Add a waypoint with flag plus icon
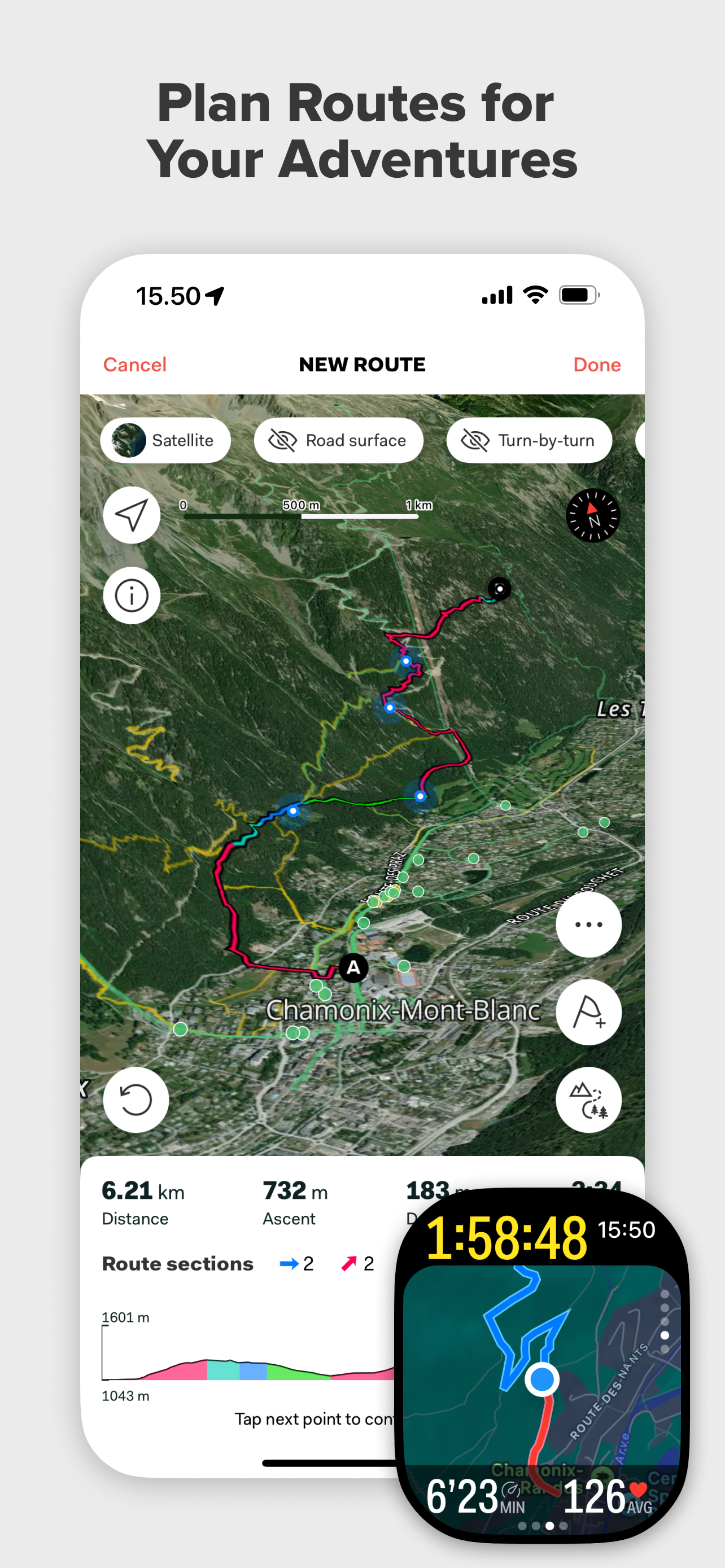Viewport: 725px width, 1568px height. coord(589,1012)
